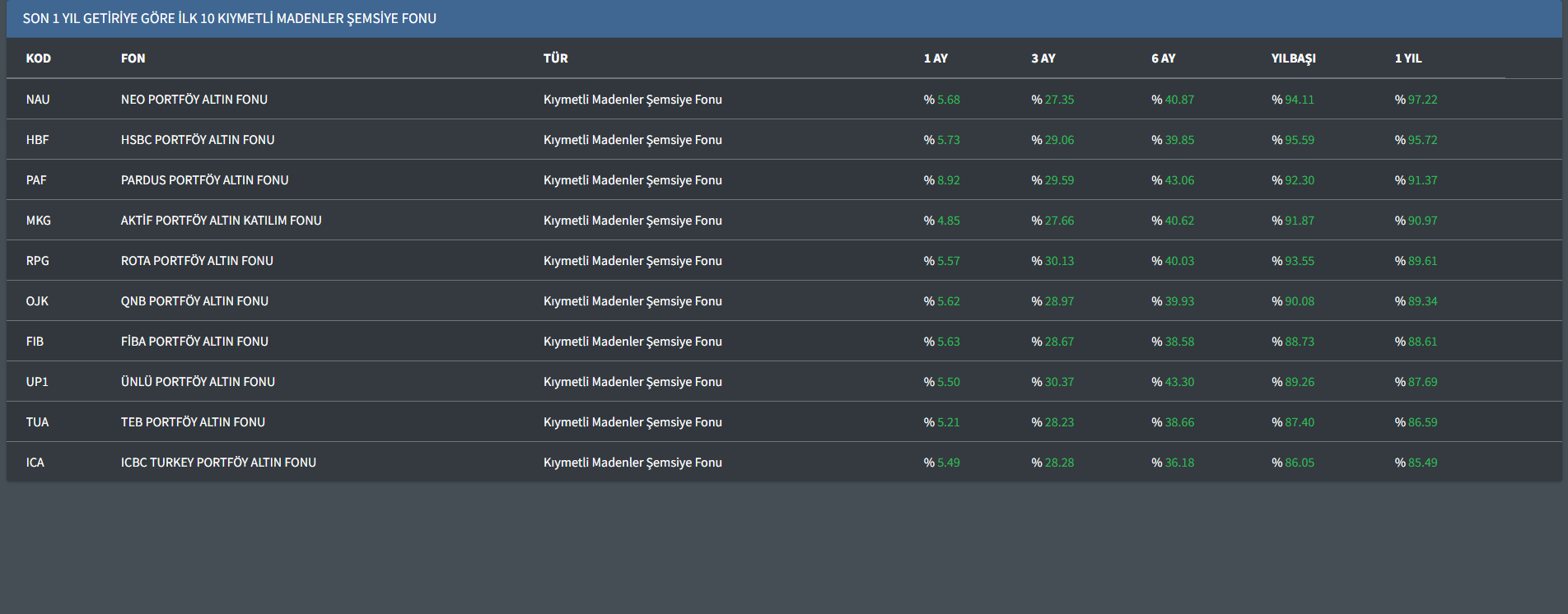Click the NAU fund code
This screenshot has width=1568, height=614.
[38, 100]
